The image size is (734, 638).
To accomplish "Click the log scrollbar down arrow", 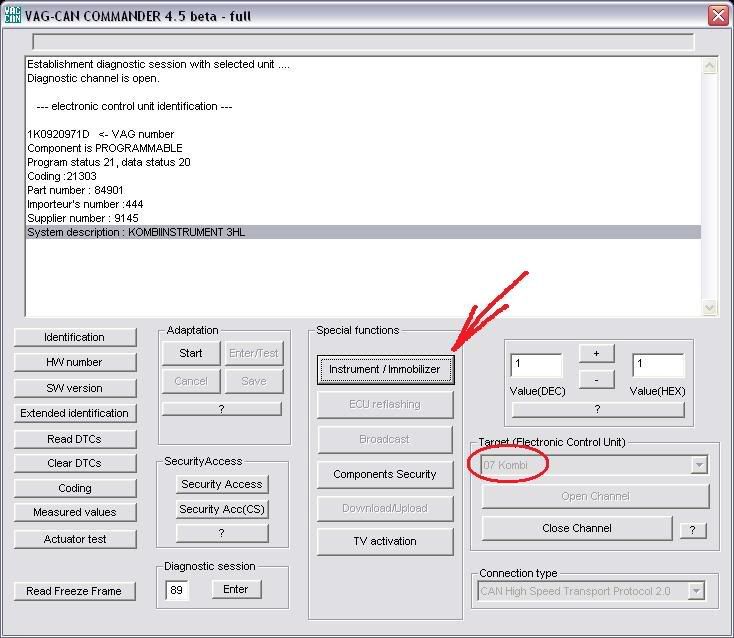I will (709, 307).
